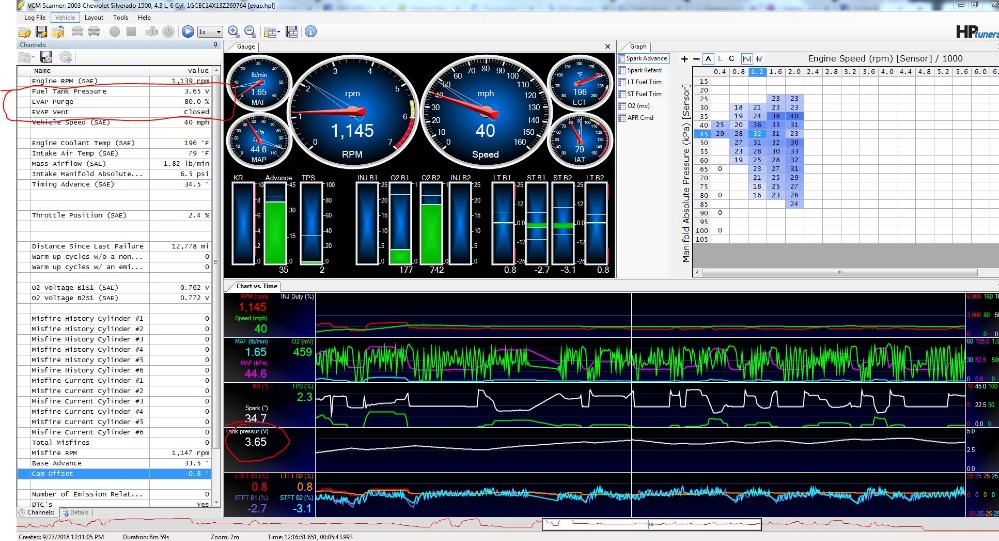Switch to the Details tab
The height and width of the screenshot is (541, 999).
76,512
